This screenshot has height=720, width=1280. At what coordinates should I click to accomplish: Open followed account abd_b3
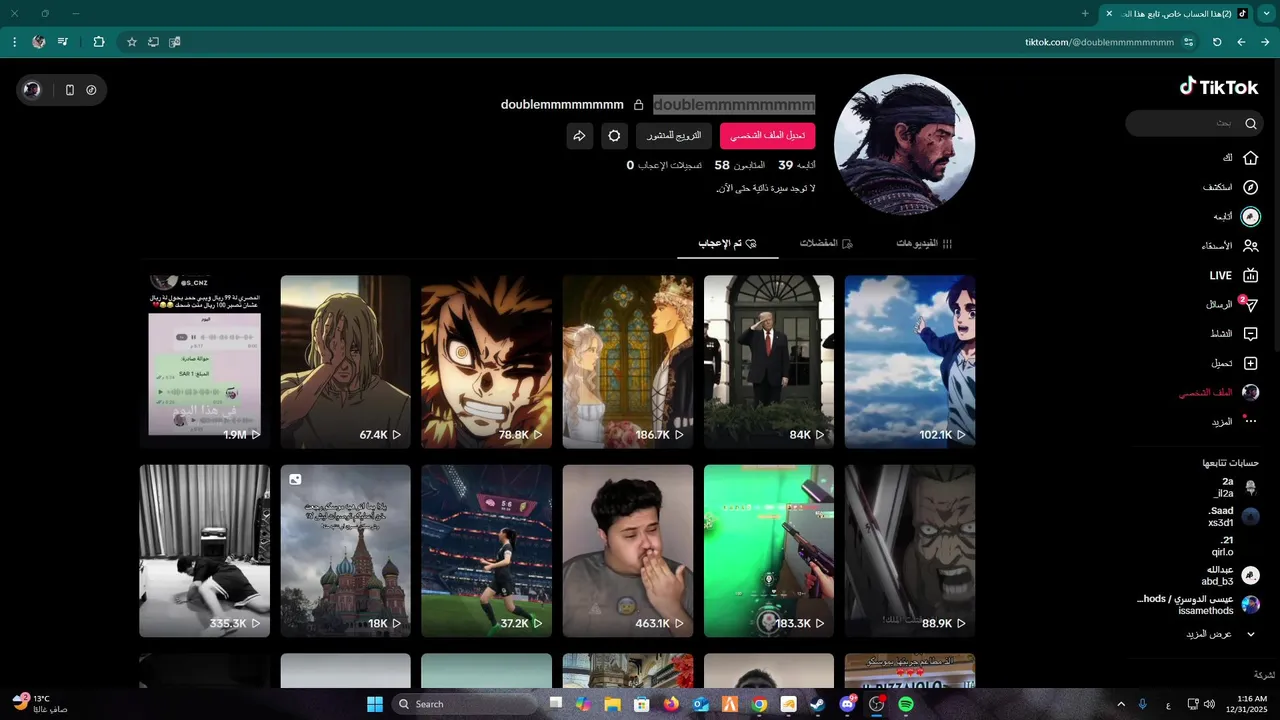click(1230, 575)
